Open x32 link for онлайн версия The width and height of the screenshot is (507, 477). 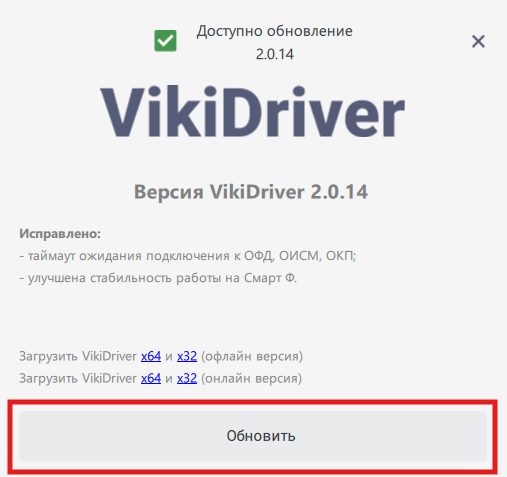187,378
